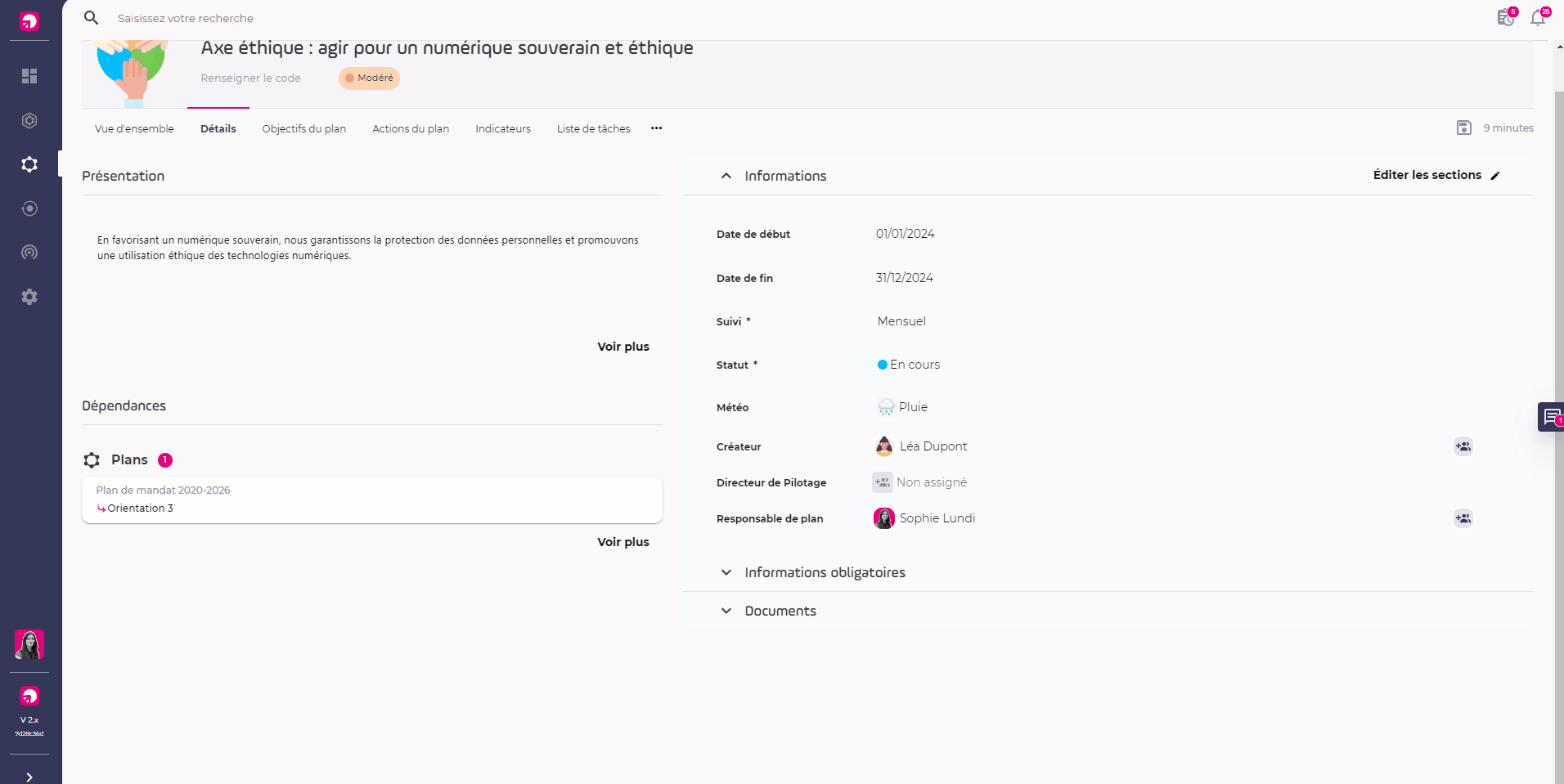
Task: Click the save disk icon near 9 minutes
Action: click(x=1464, y=128)
